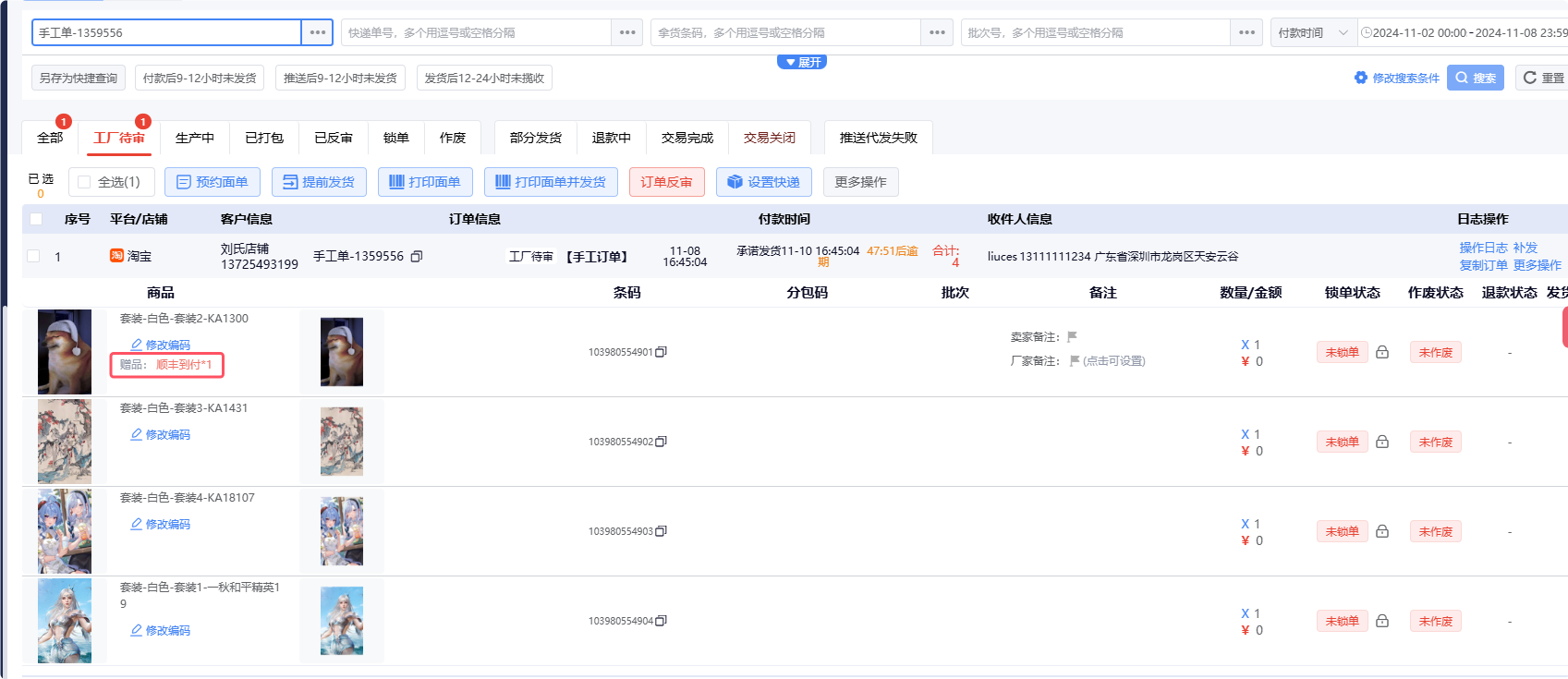Click lock icon for KA1431 product row
The height and width of the screenshot is (679, 1568).
1382,442
